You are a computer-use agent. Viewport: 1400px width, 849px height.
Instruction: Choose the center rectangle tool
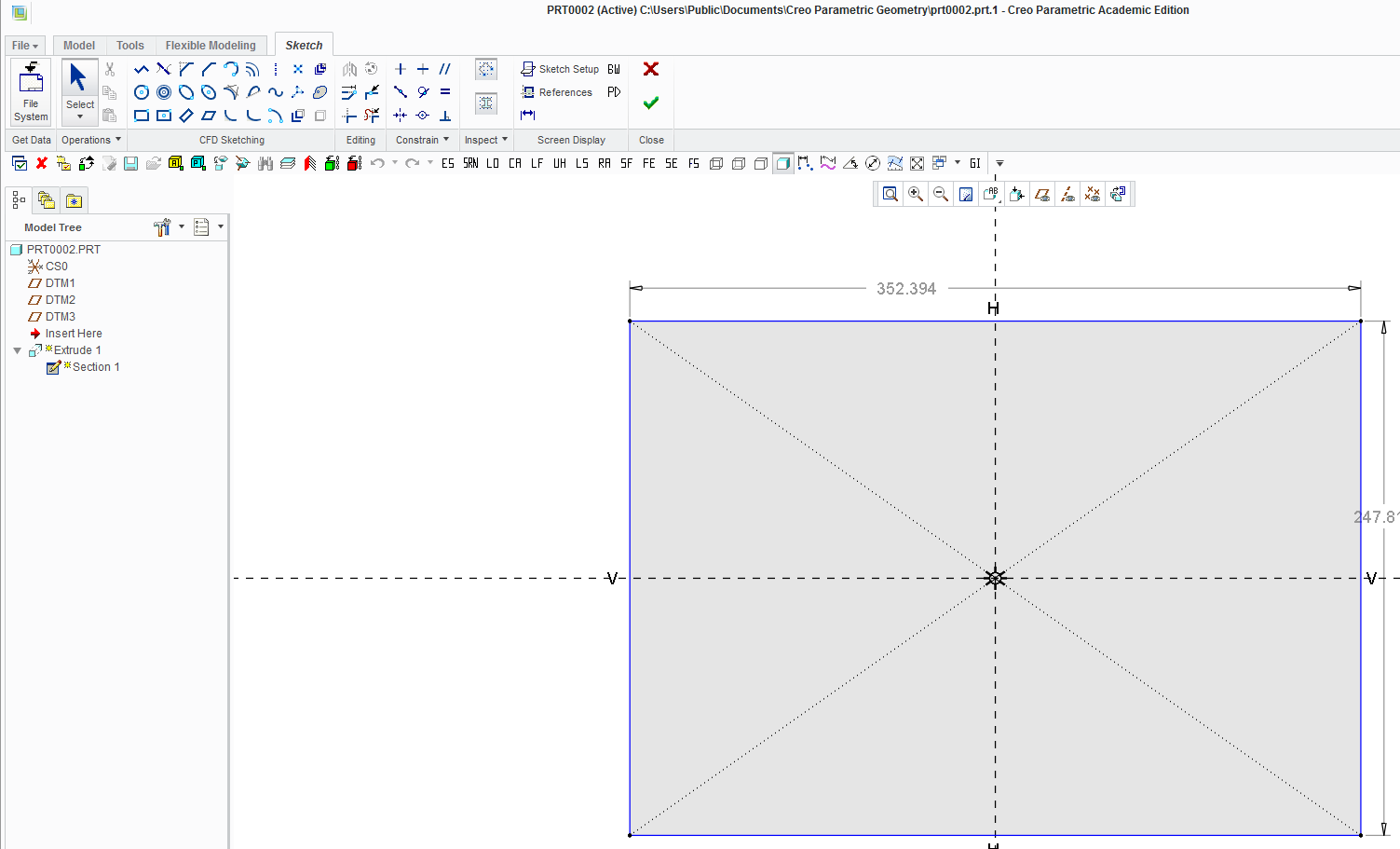tap(164, 116)
